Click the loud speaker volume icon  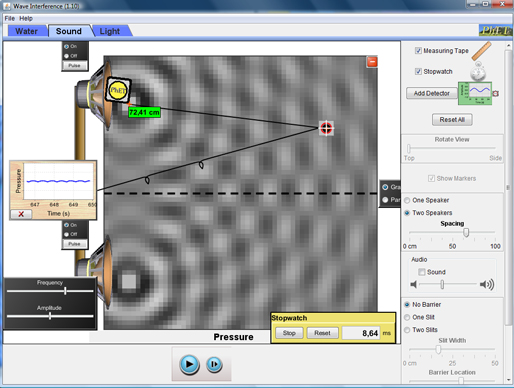(487, 284)
